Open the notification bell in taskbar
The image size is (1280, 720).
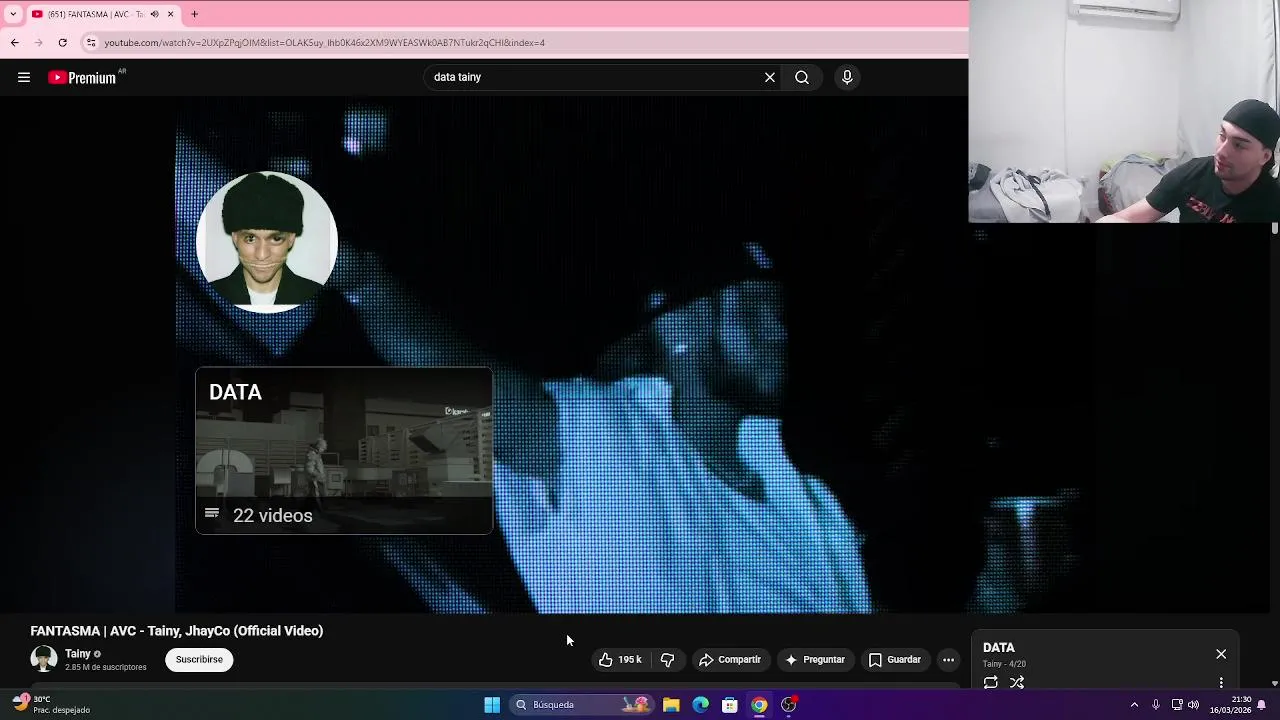pos(1262,705)
